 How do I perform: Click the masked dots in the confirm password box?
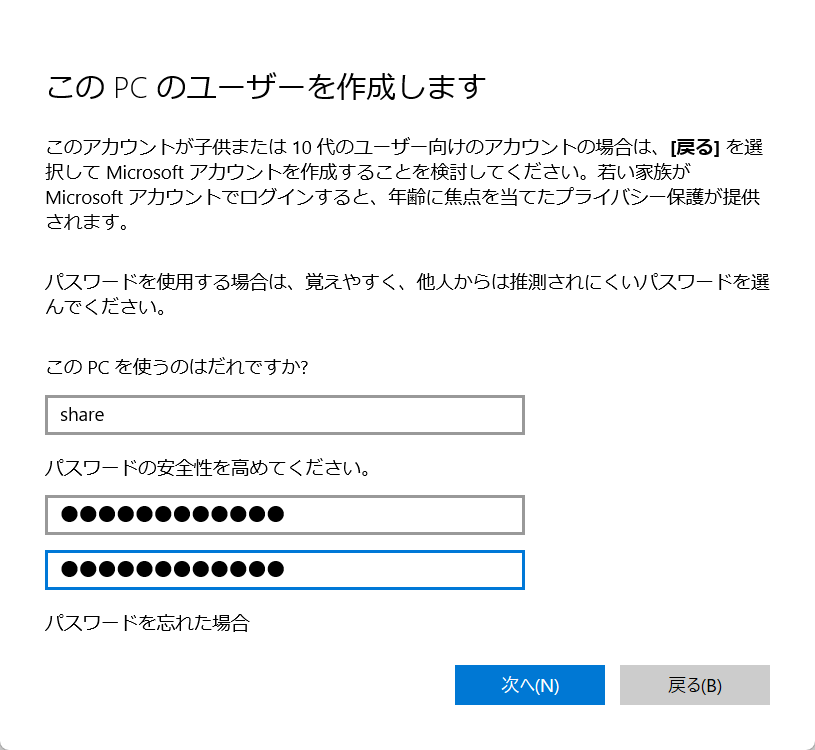(173, 570)
